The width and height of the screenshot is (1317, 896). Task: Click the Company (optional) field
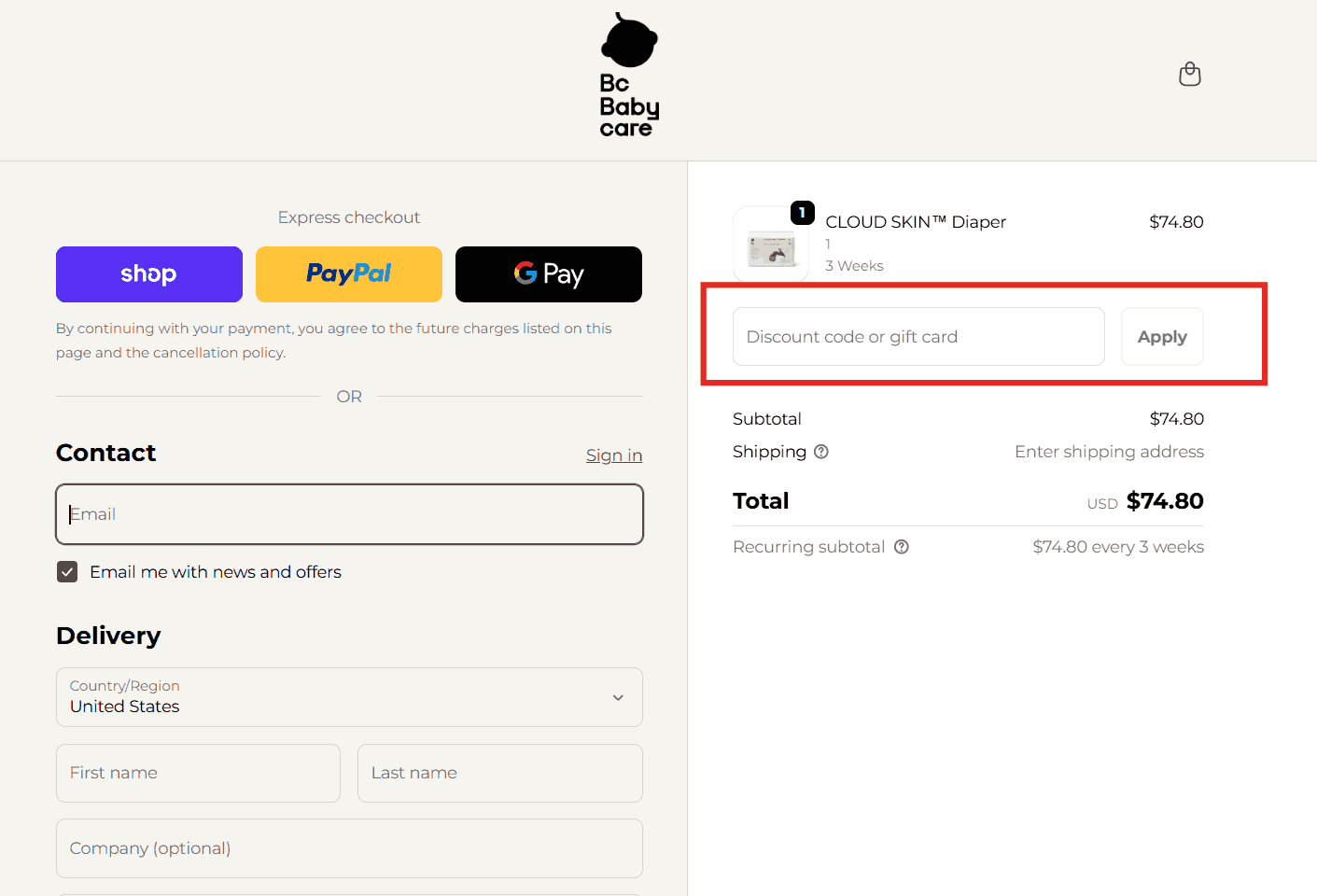(349, 848)
